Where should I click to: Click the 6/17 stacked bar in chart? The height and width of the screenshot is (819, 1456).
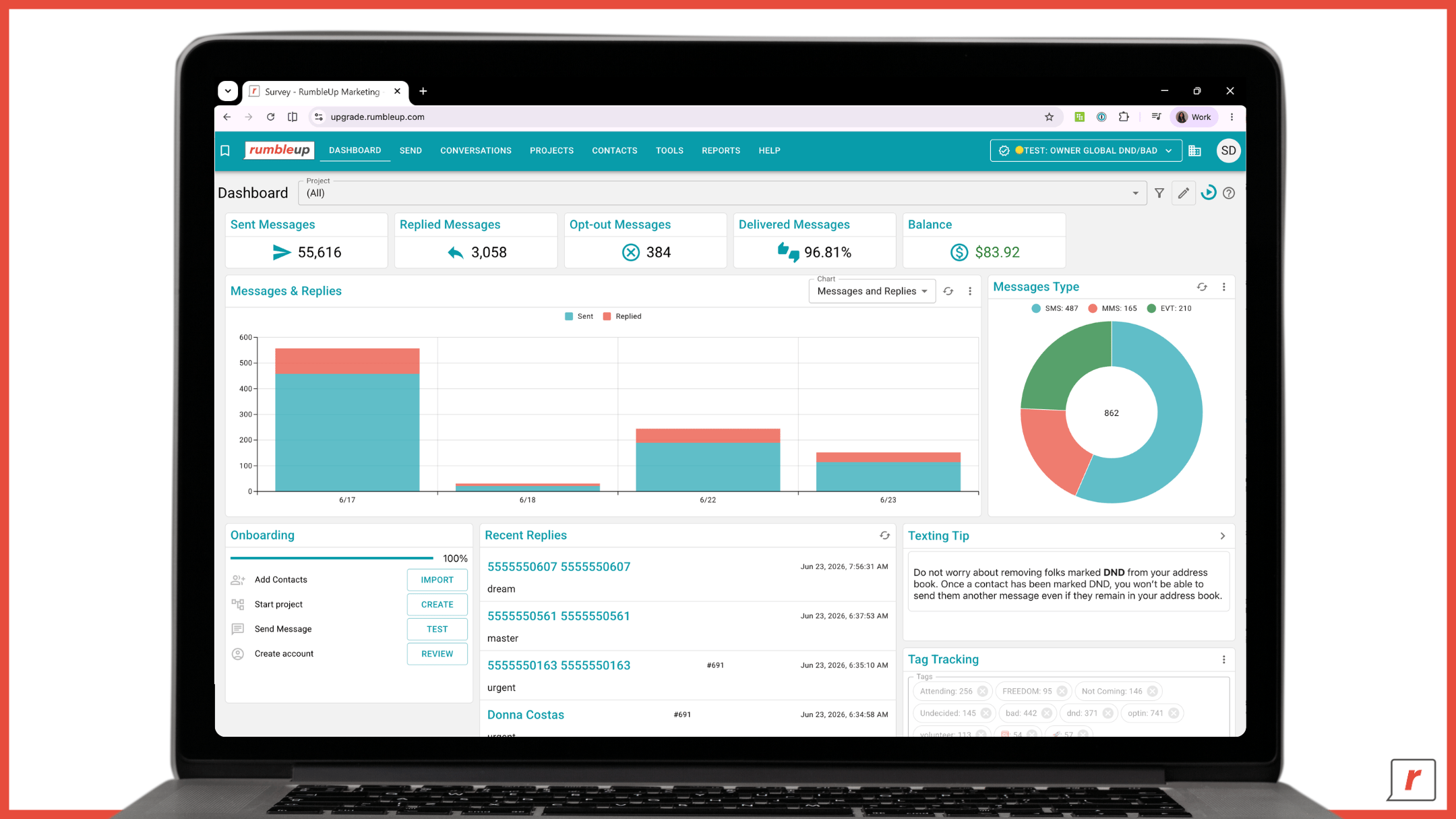pyautogui.click(x=347, y=420)
